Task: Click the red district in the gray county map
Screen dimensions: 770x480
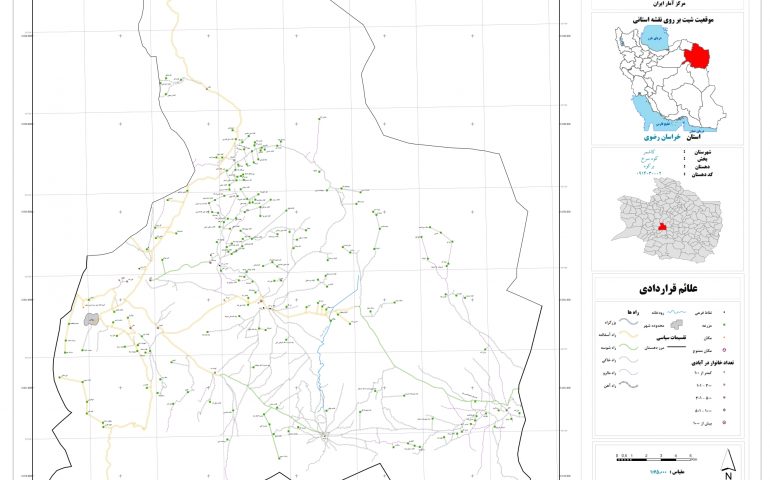Action: (x=658, y=229)
